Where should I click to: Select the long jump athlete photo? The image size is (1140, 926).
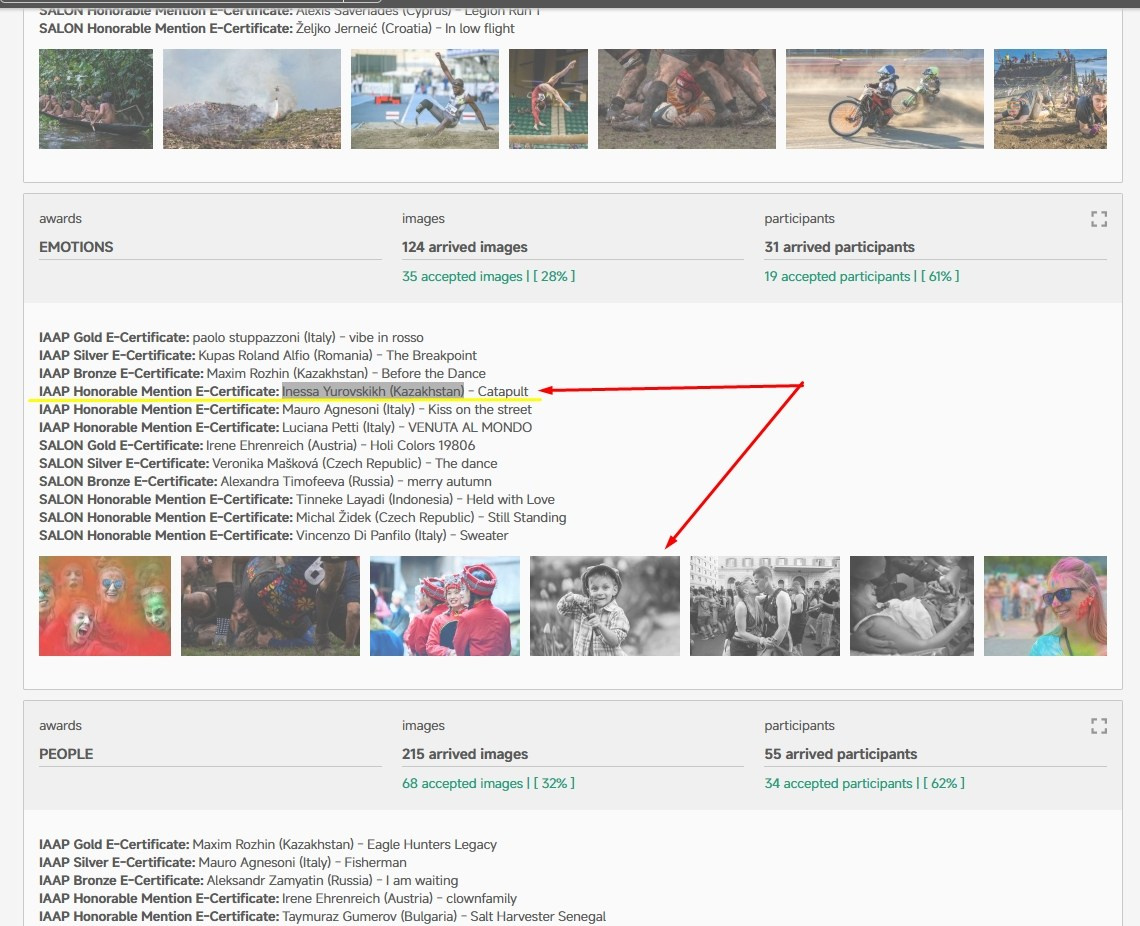(424, 99)
